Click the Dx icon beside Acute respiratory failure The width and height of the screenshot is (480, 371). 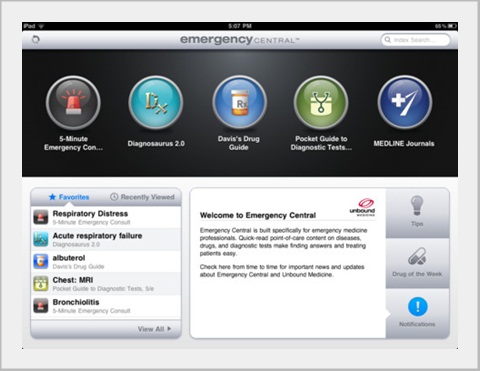point(41,239)
